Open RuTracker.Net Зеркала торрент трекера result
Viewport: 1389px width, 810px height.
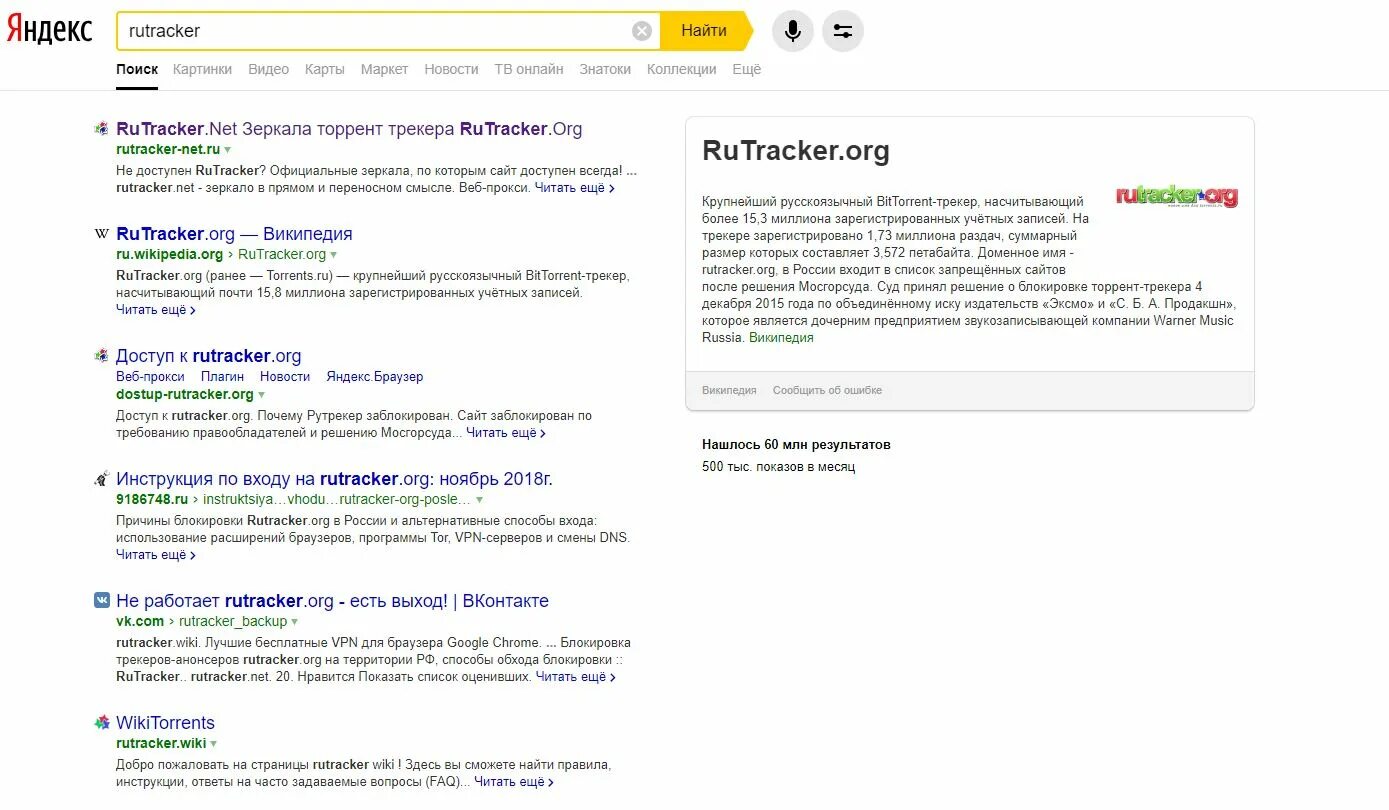point(349,129)
